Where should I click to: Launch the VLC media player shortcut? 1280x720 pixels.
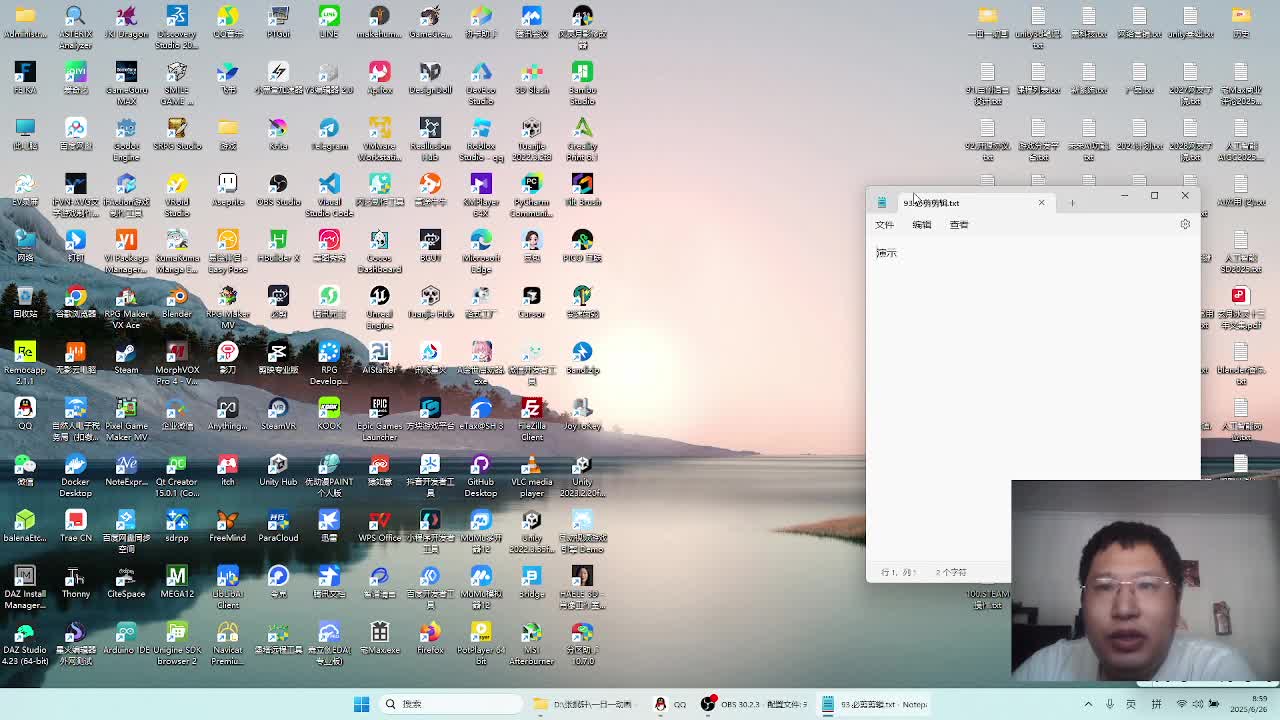(x=531, y=466)
